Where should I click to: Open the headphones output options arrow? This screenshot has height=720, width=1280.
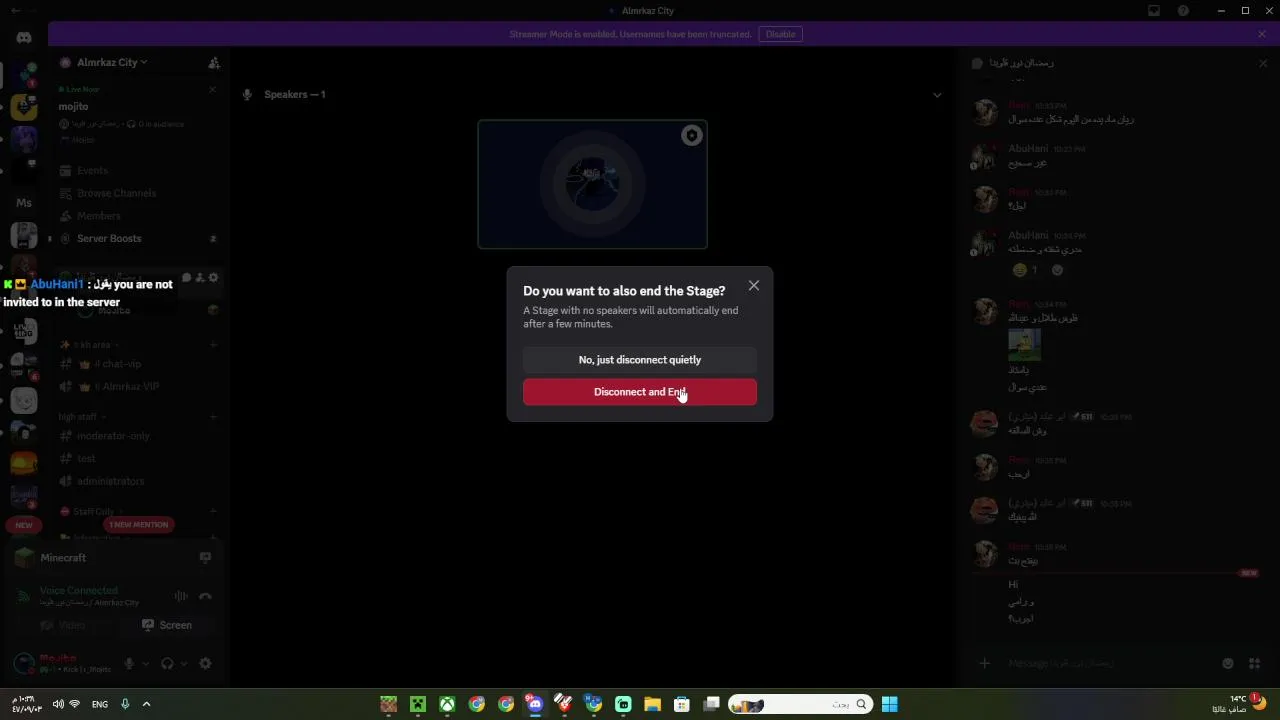(183, 664)
